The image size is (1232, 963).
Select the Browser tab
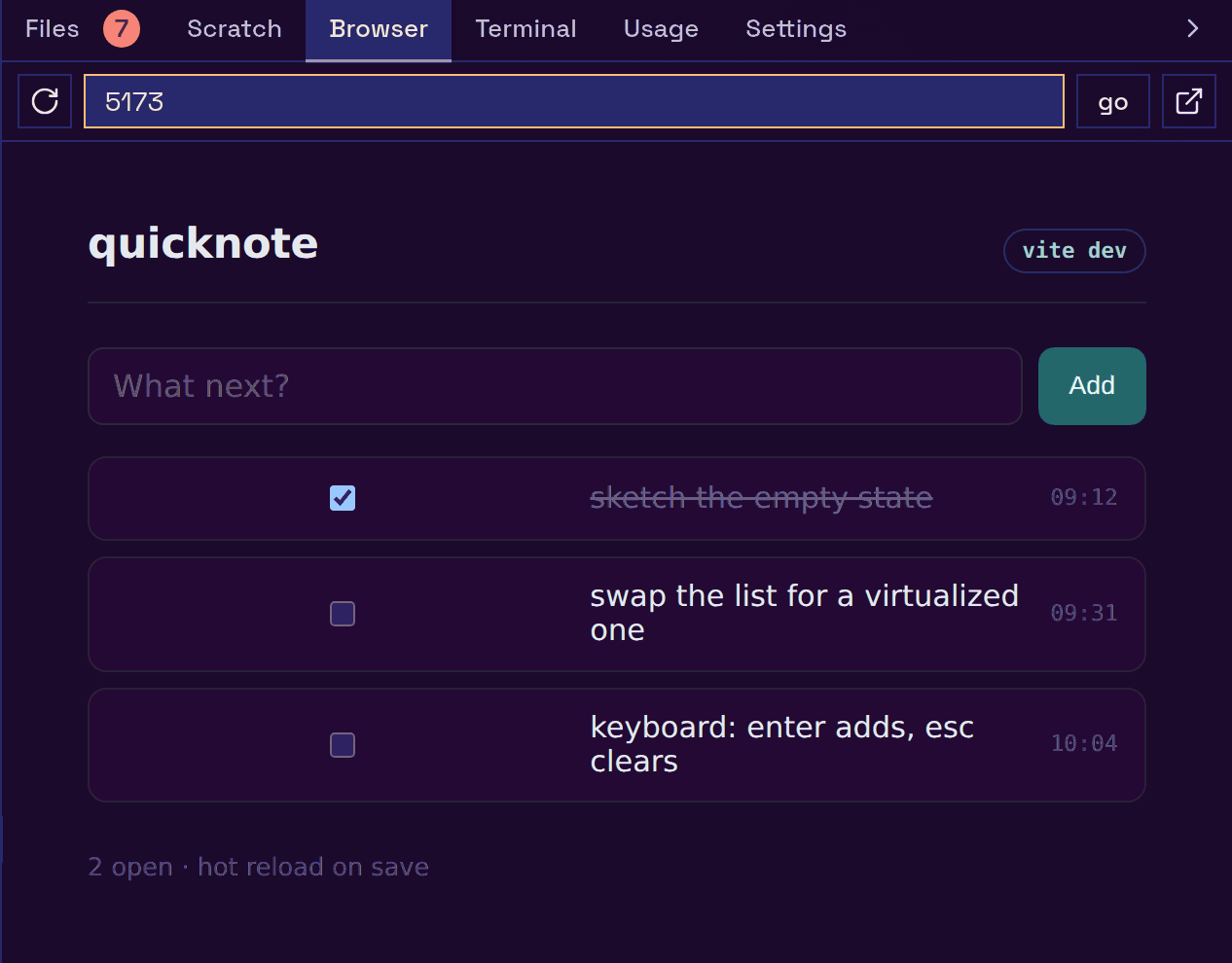pos(379,29)
